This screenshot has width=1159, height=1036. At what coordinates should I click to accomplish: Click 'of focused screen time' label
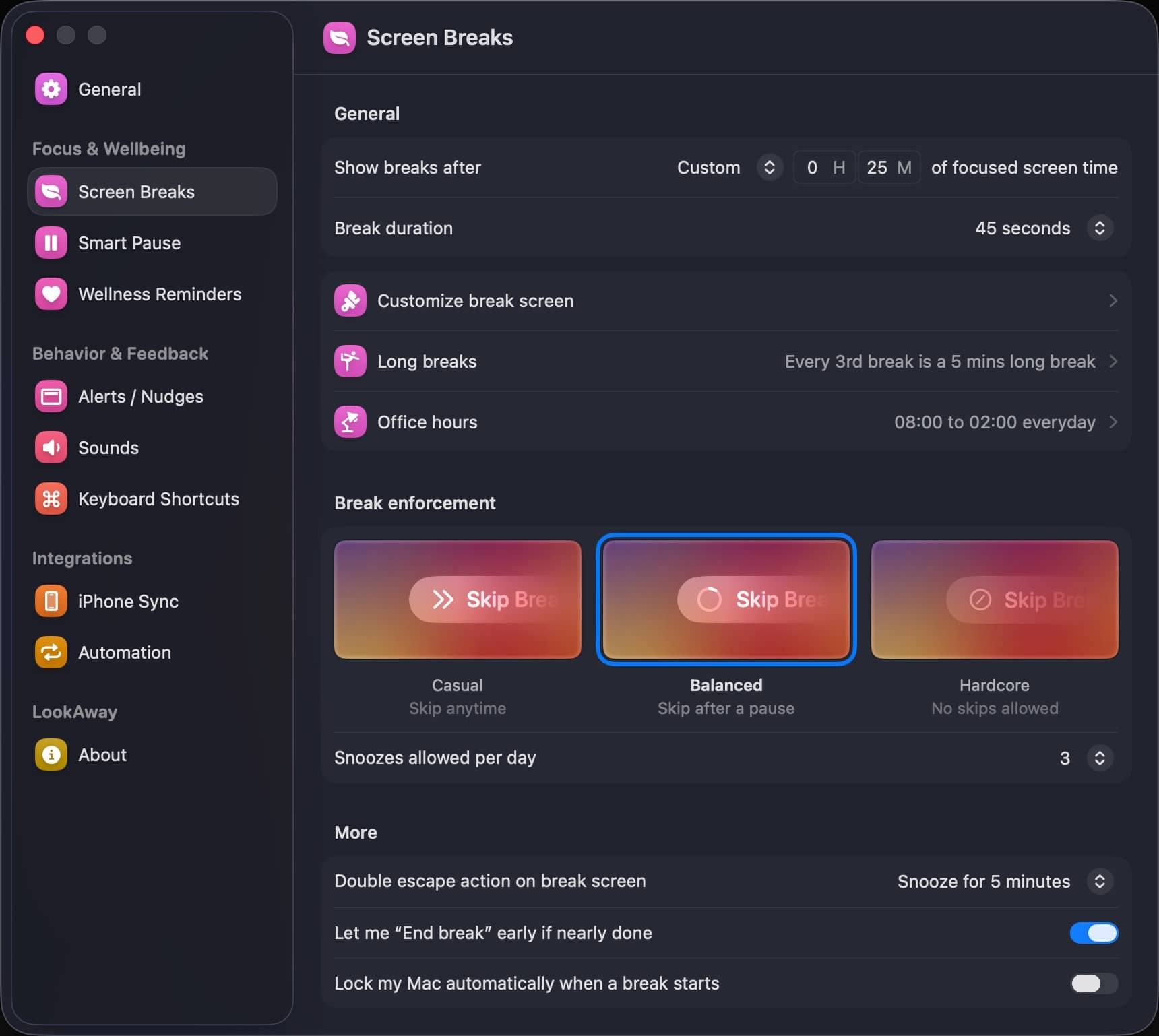(x=1024, y=167)
